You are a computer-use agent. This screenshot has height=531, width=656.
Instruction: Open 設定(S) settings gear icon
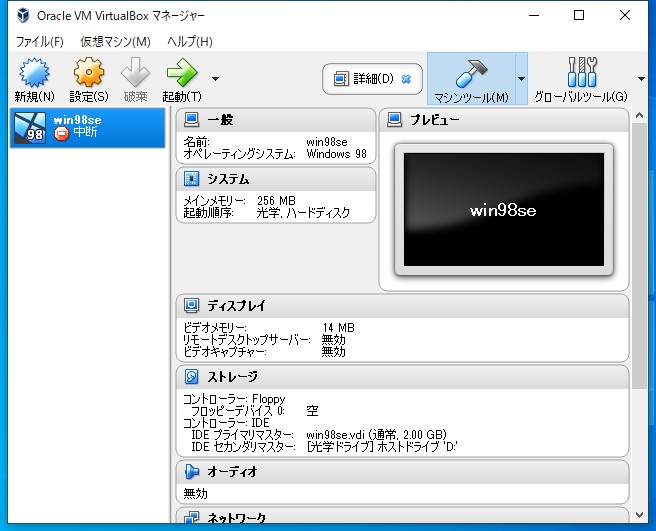click(89, 73)
